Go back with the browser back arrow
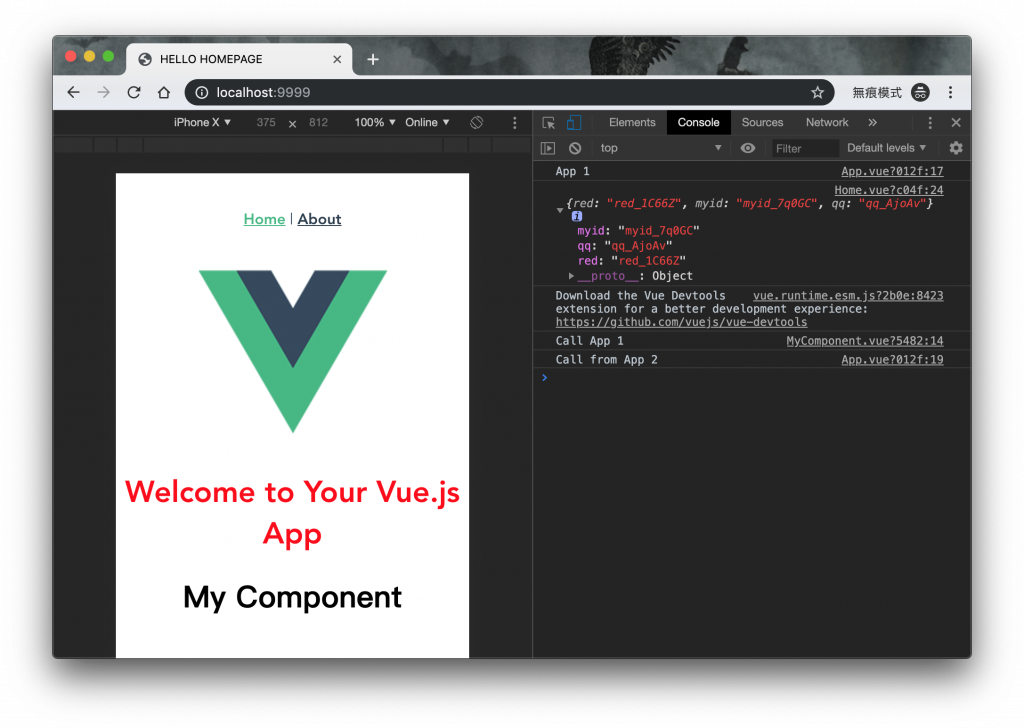 tap(73, 93)
